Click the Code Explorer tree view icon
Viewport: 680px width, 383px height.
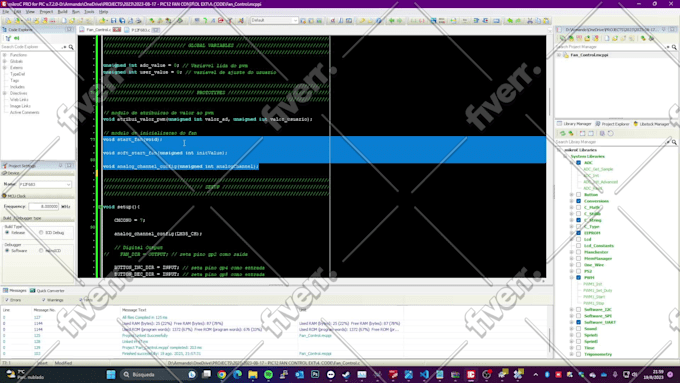point(8,38)
